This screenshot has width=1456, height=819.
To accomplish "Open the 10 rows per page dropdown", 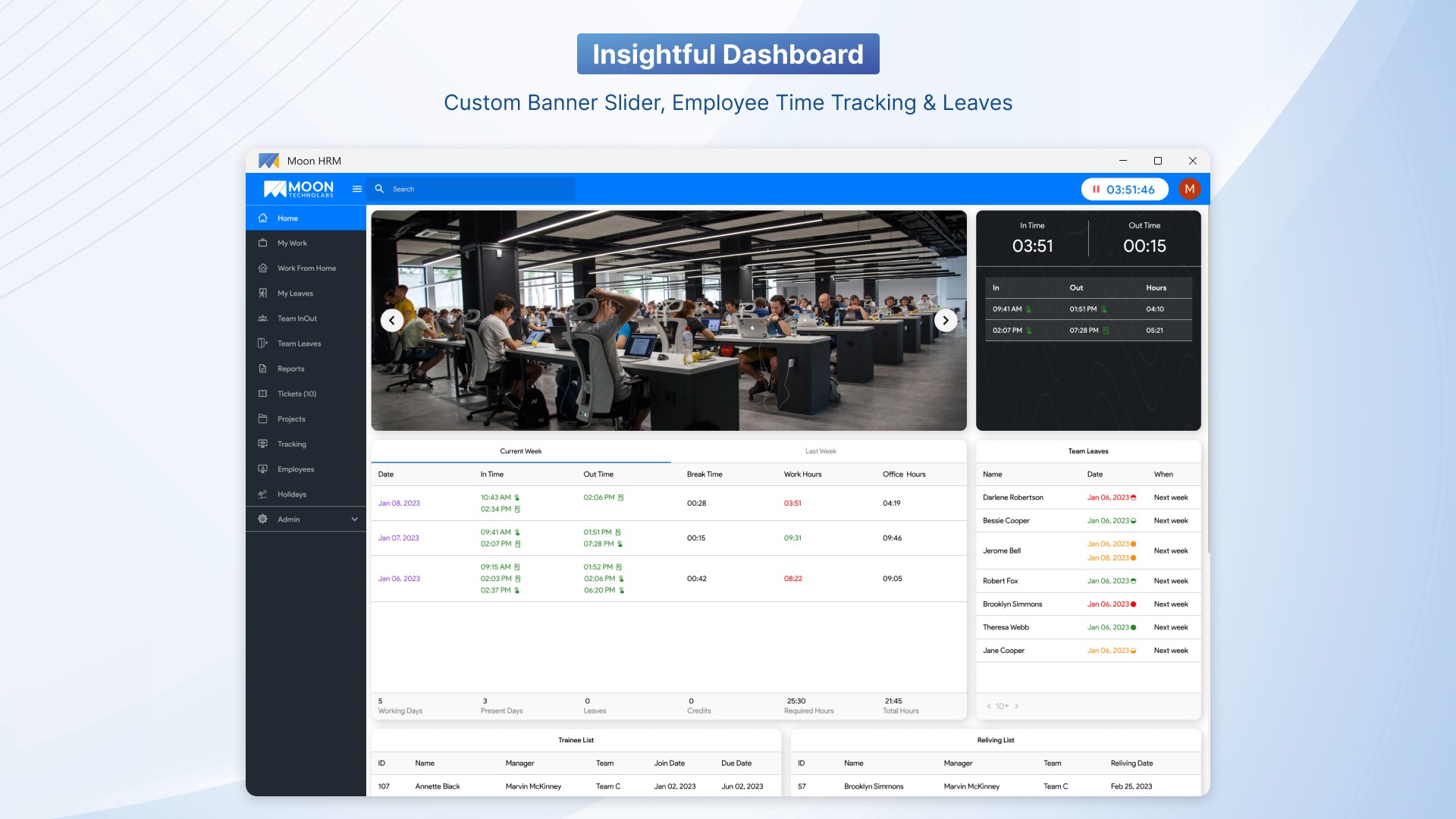I will pos(1002,706).
